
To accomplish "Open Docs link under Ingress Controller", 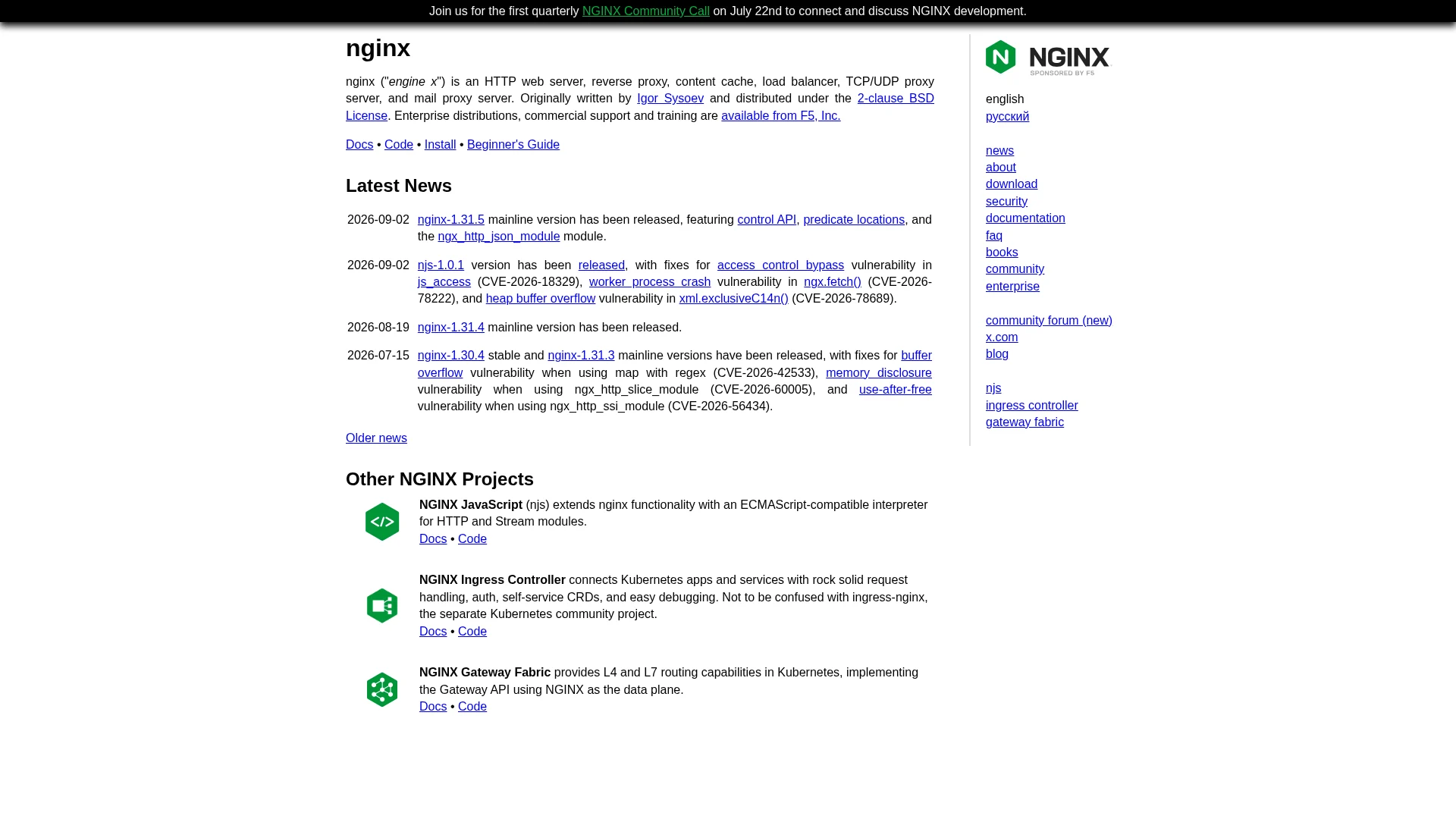I will [433, 632].
